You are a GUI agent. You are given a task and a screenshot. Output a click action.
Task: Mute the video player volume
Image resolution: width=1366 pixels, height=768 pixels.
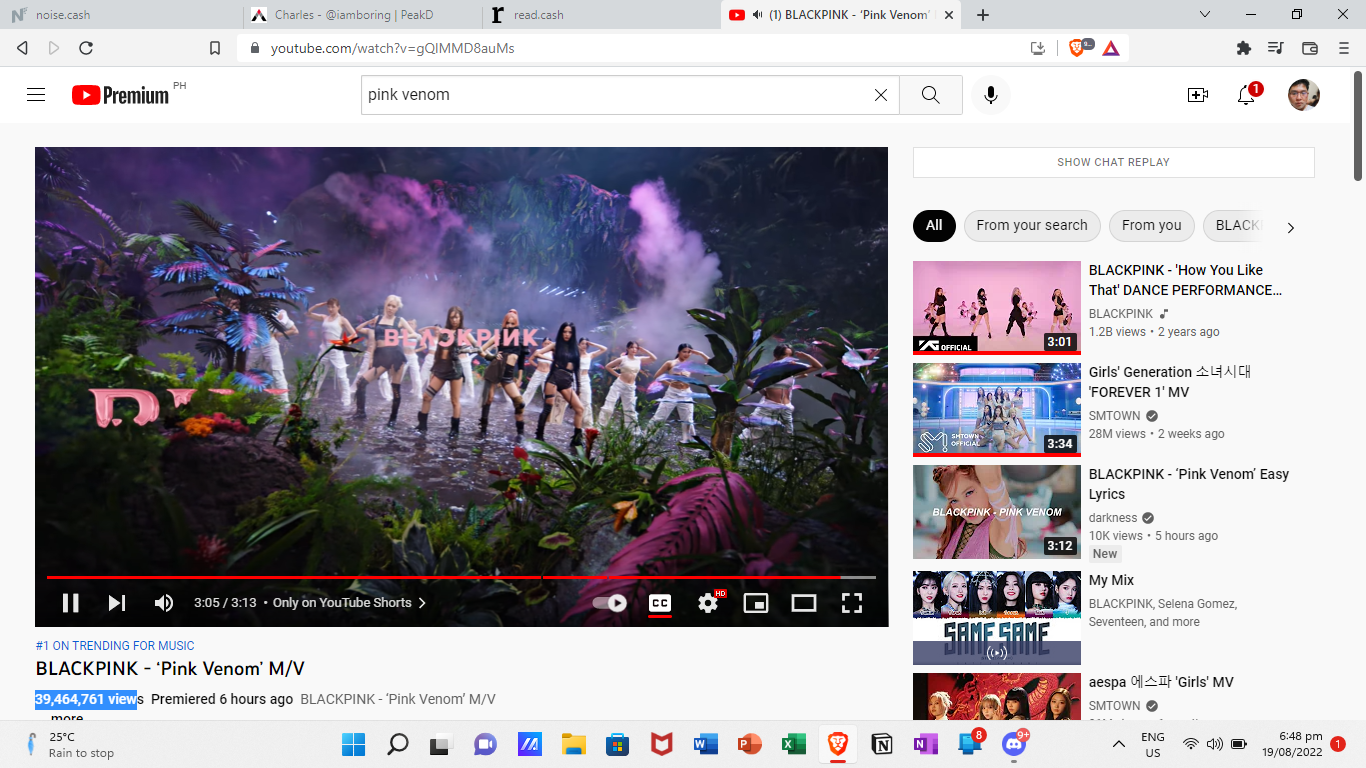[163, 603]
